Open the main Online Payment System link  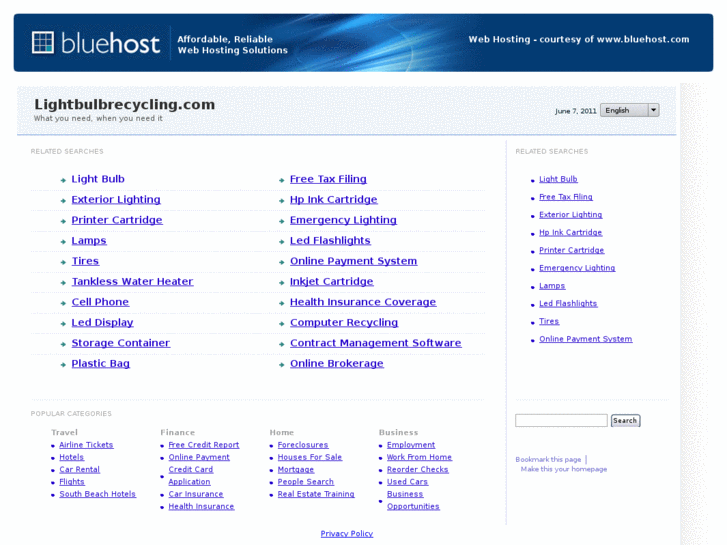coord(353,261)
